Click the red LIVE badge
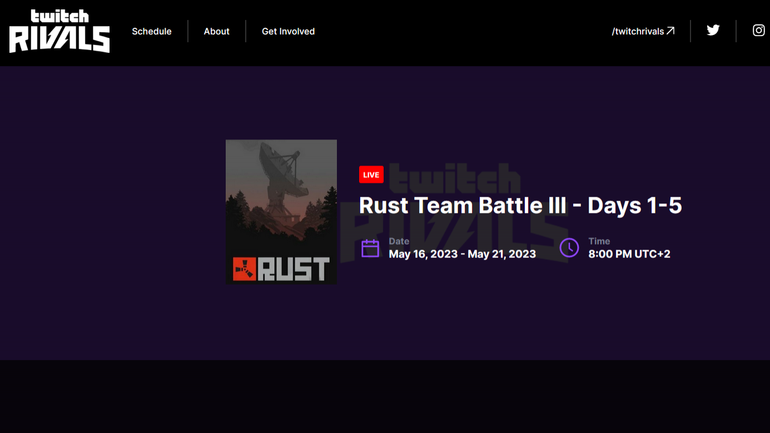The image size is (770, 433). coord(371,175)
